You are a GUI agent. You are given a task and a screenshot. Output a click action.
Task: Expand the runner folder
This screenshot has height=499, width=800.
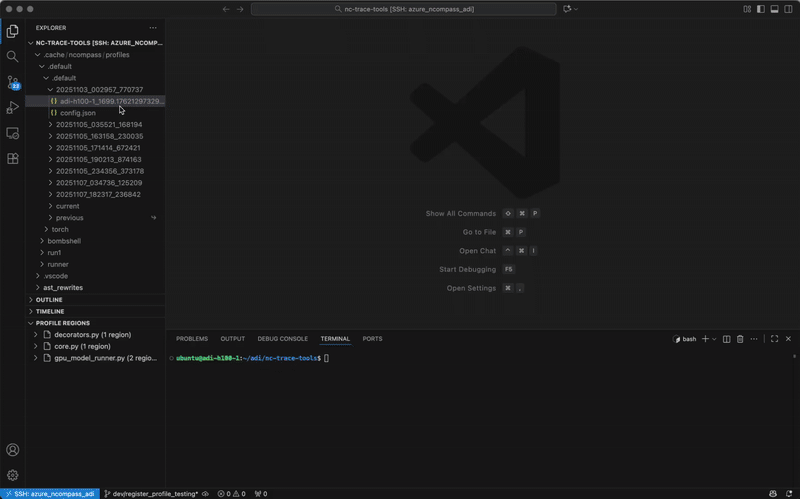(95, 264)
